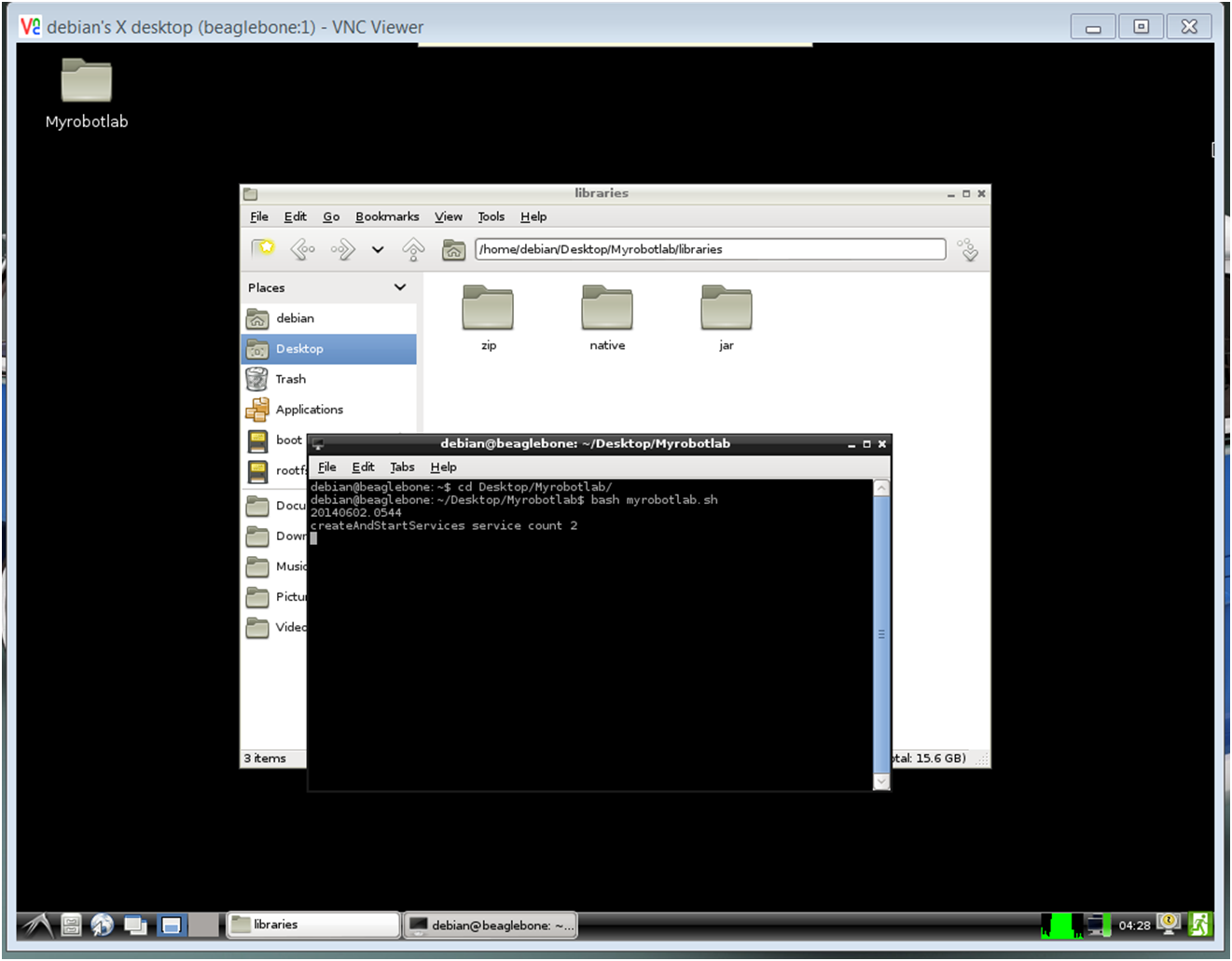Open the LXDE start menu button
This screenshot has height=961, width=1232.
pyautogui.click(x=37, y=925)
